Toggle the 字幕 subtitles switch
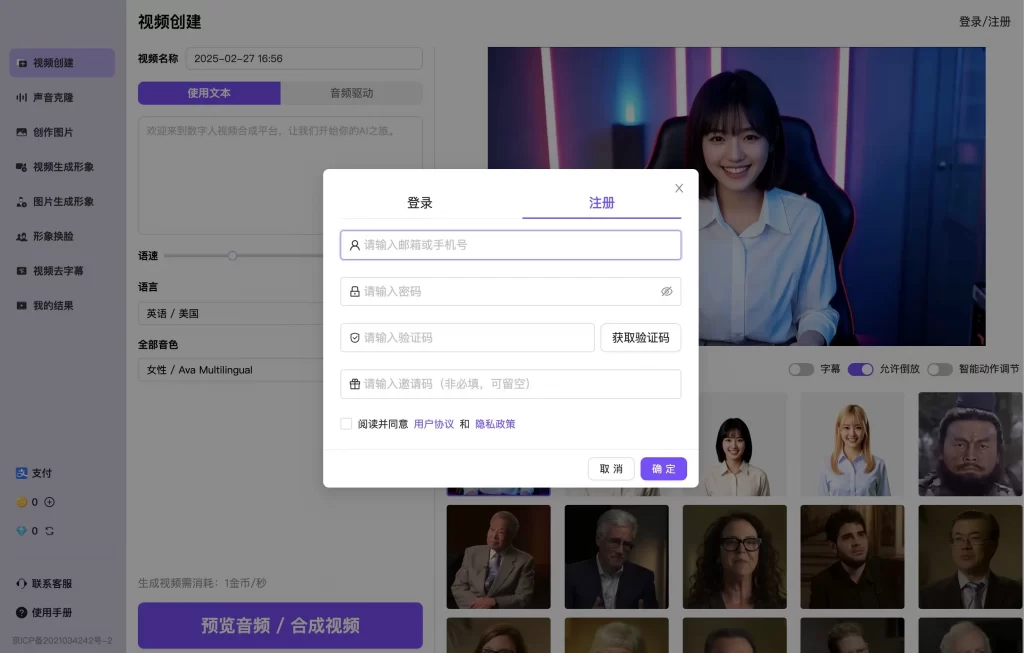 (x=801, y=369)
